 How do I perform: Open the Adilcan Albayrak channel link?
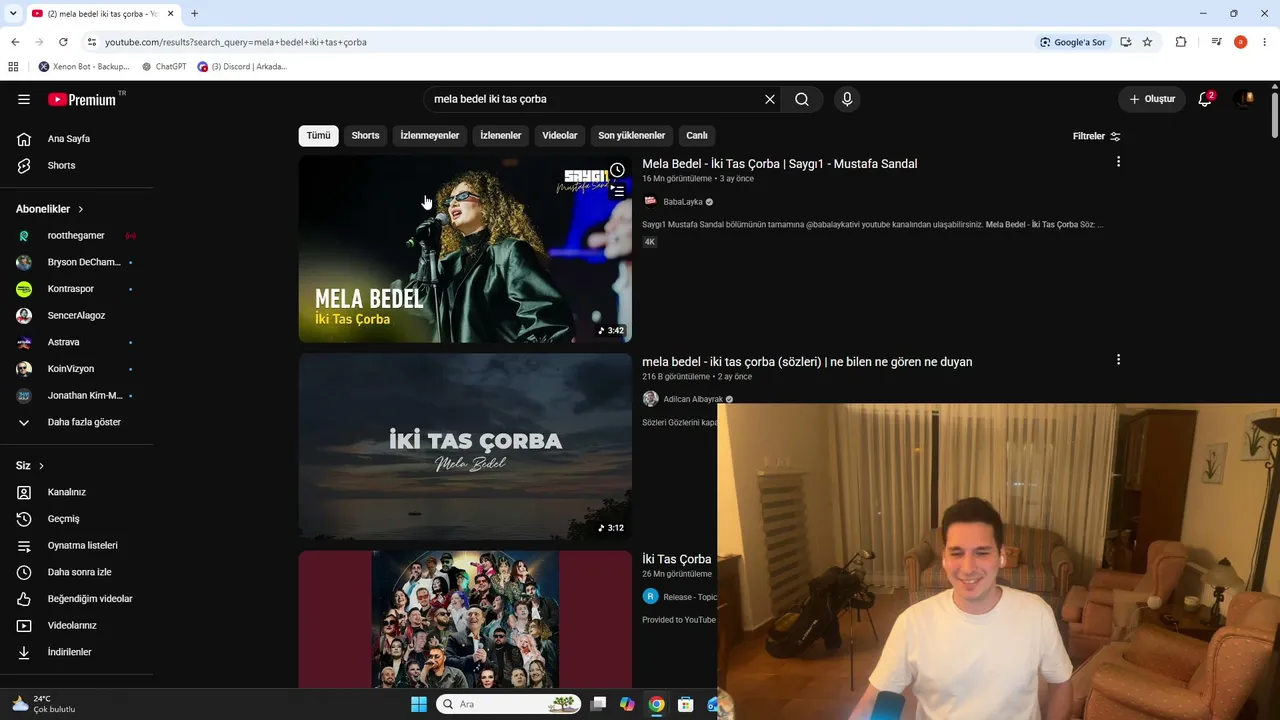(692, 400)
